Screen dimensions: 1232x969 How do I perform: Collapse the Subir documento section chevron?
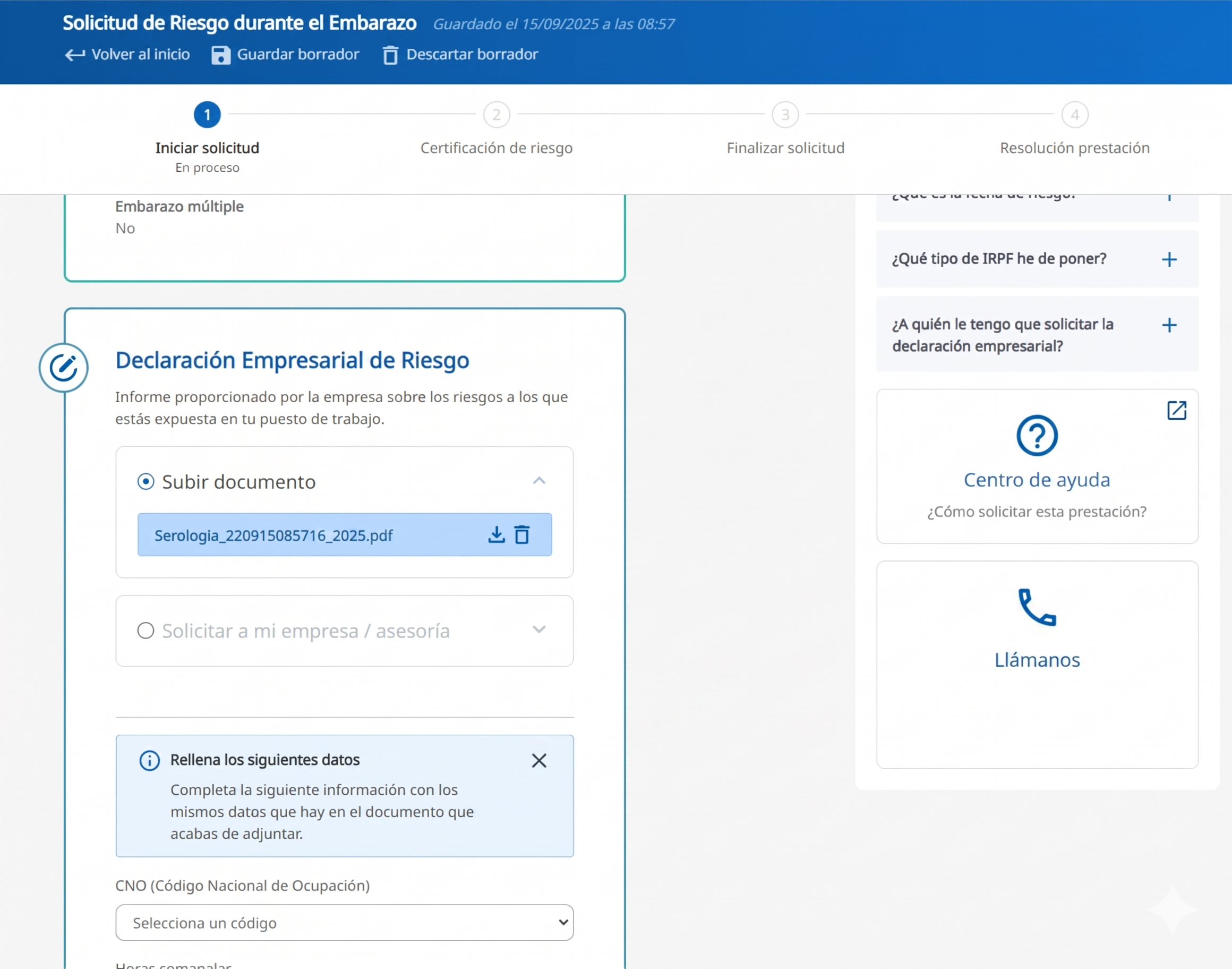coord(538,481)
